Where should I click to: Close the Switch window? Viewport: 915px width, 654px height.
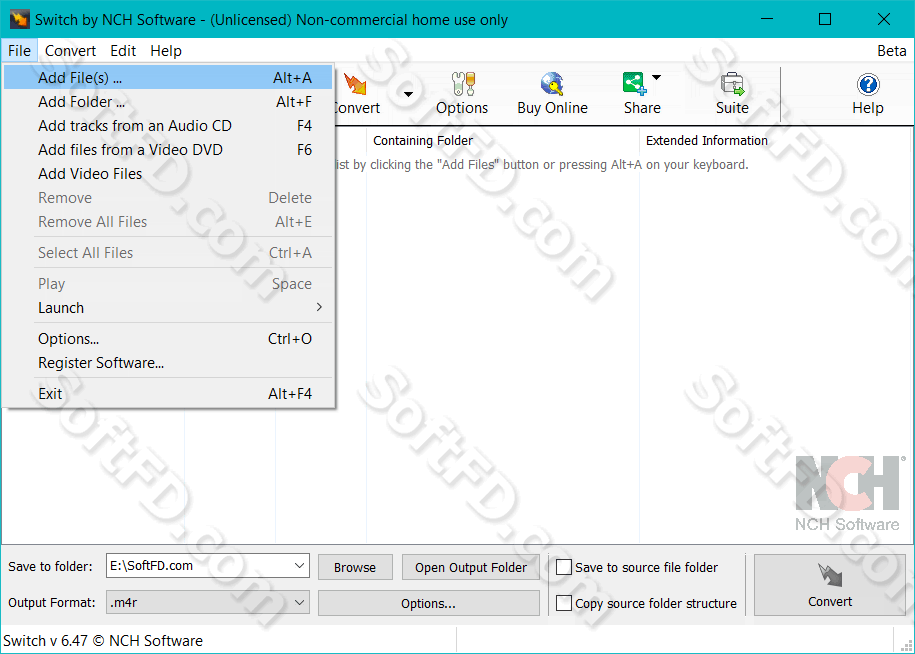883,19
